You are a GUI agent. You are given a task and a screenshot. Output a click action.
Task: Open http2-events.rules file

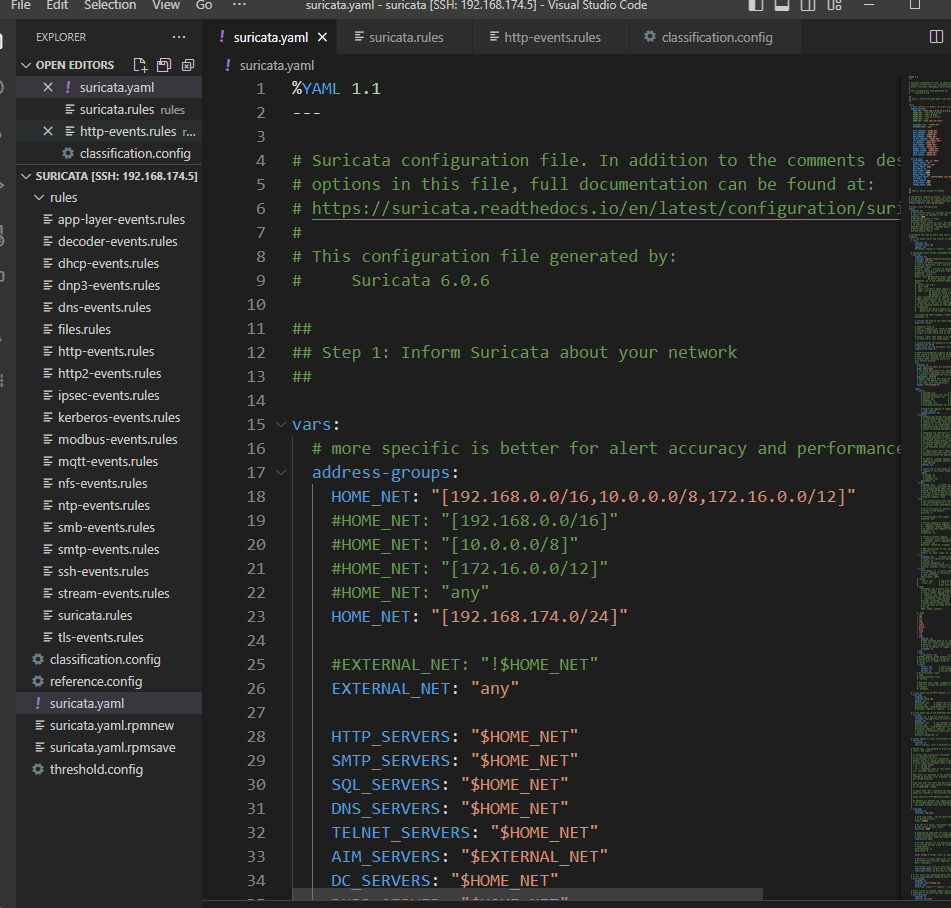point(109,374)
